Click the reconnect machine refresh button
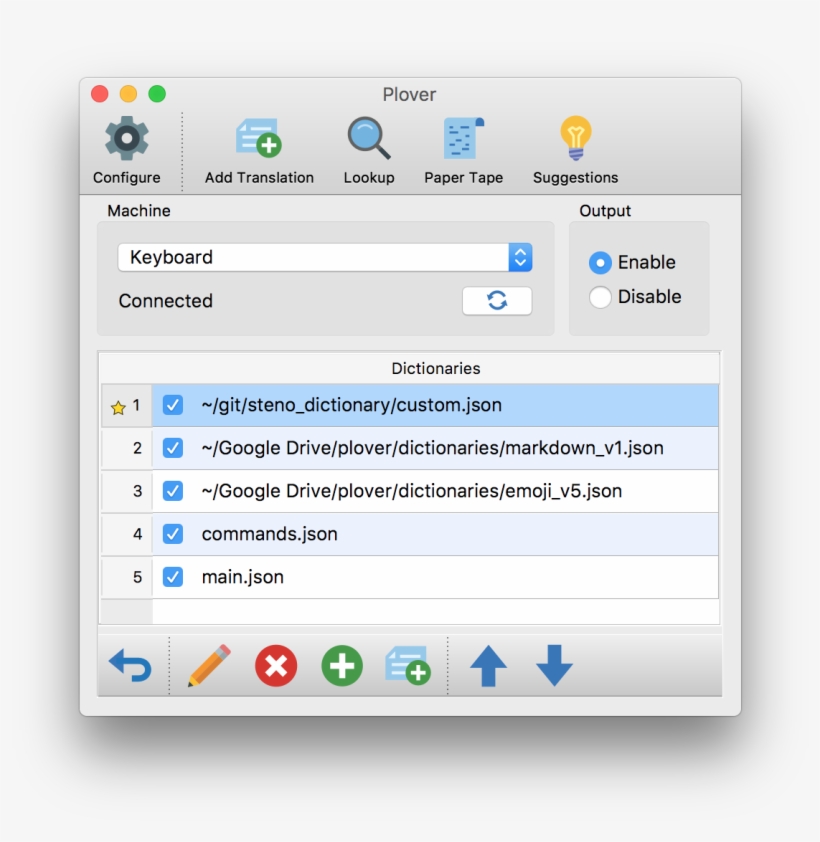This screenshot has width=820, height=842. 497,301
